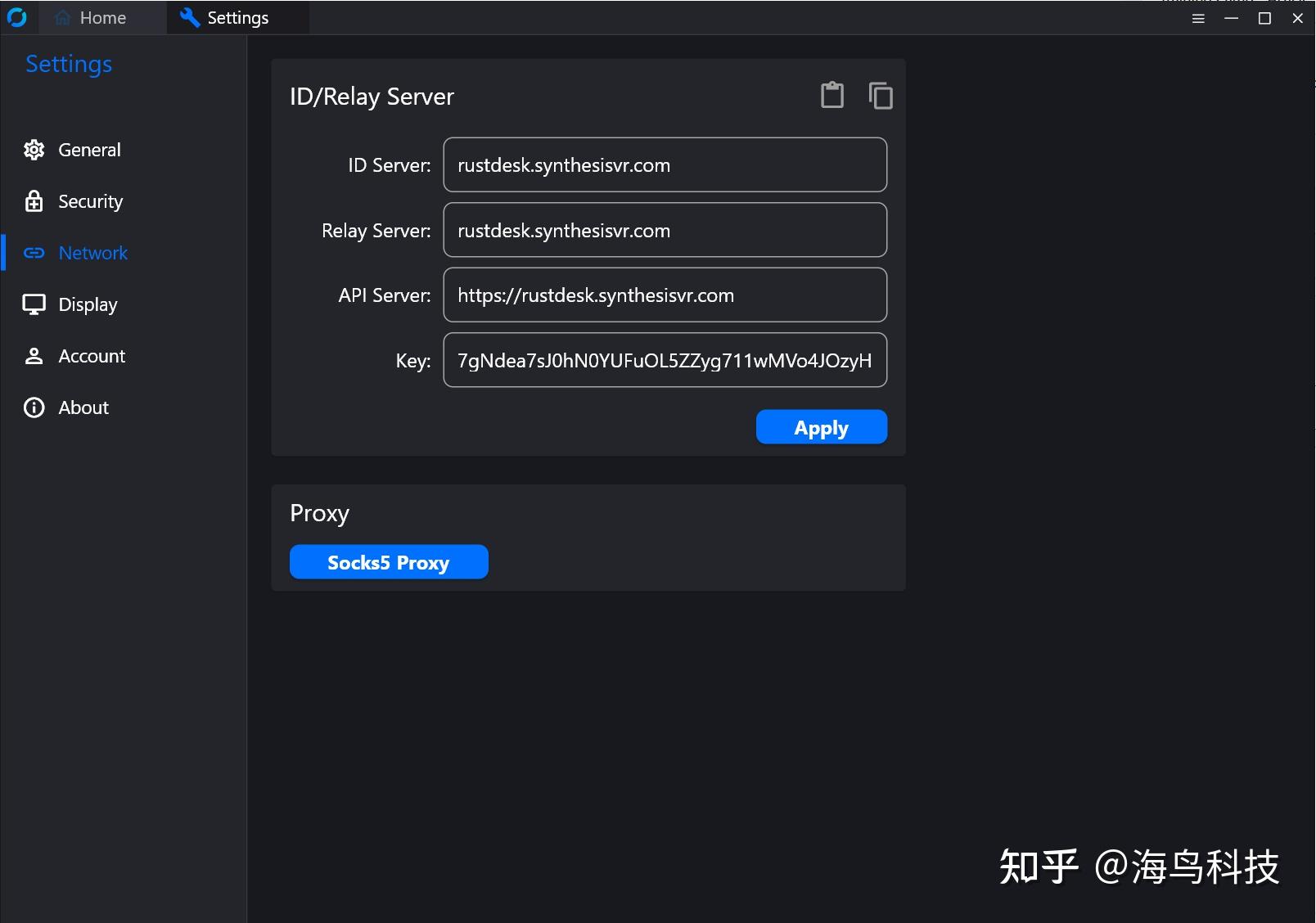Open the Socks5 Proxy settings
The width and height of the screenshot is (1316, 923).
[389, 562]
